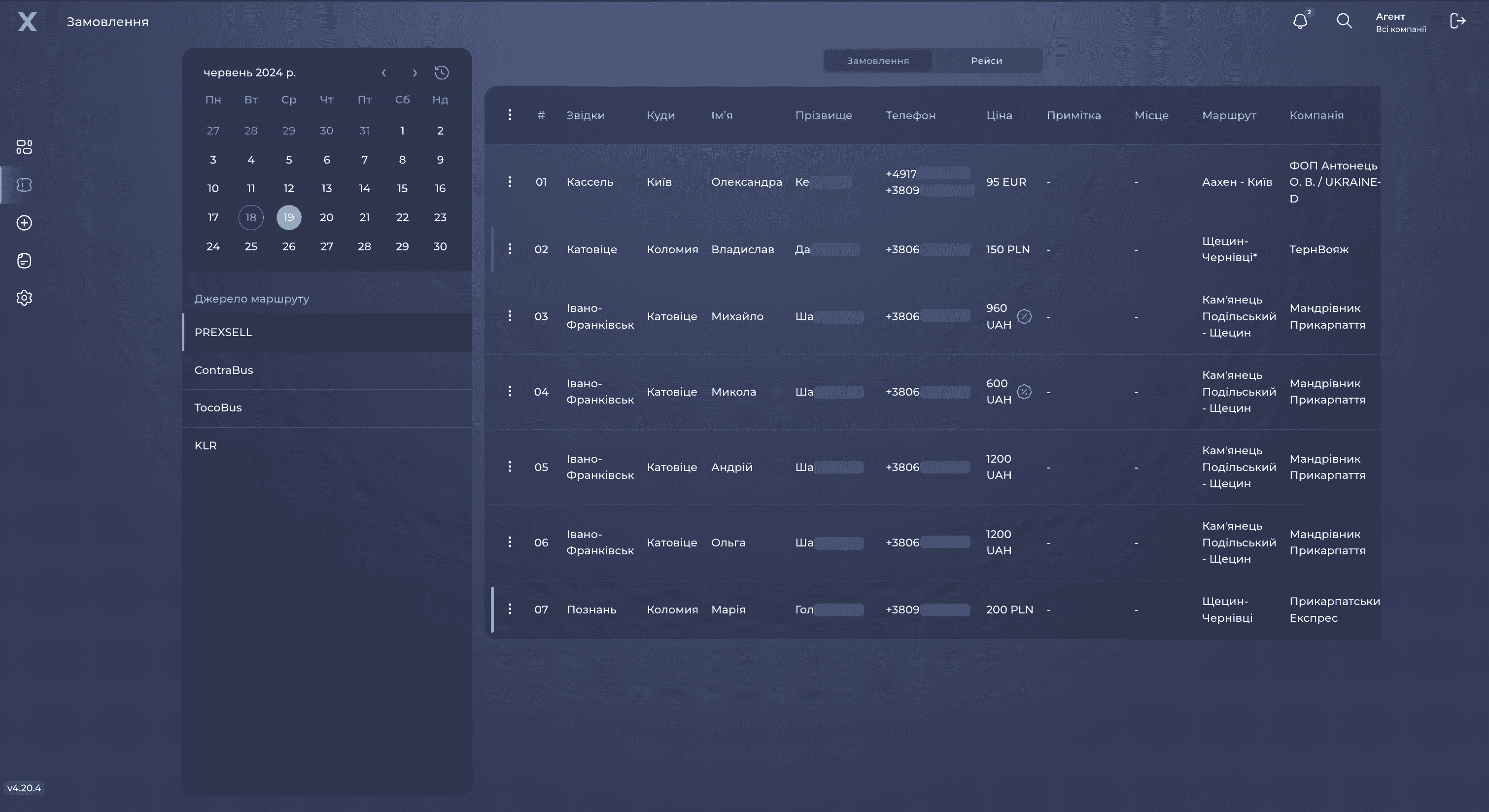Select the Замовлення tab
Viewport: 1489px width, 812px height.
[877, 61]
